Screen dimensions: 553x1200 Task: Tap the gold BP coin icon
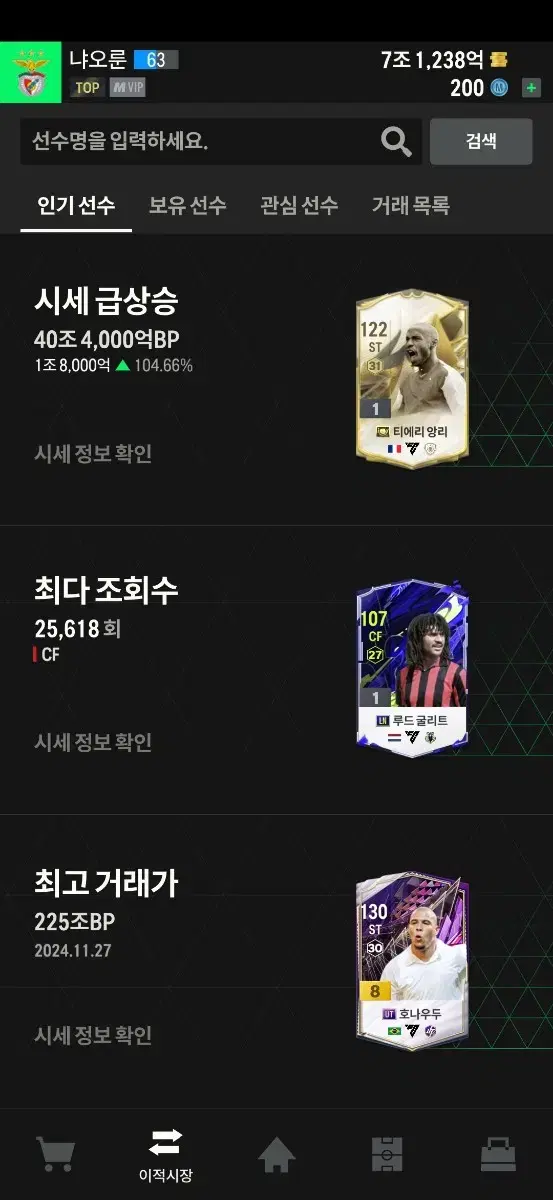499,60
